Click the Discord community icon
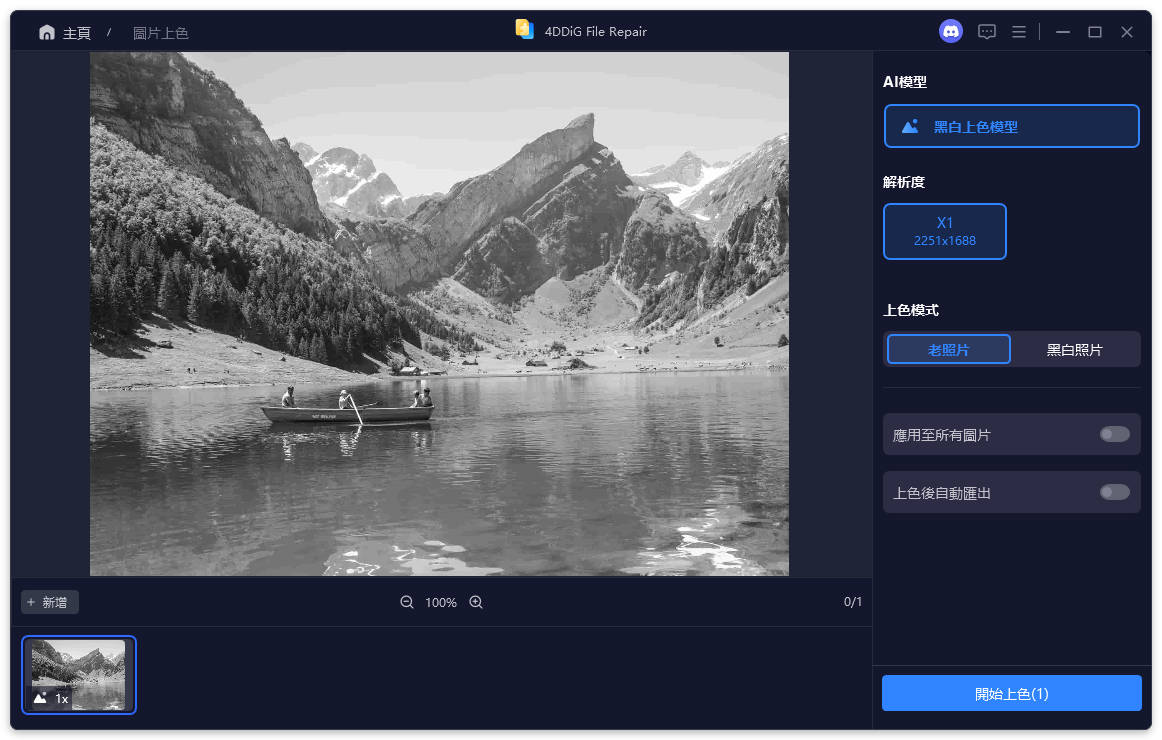This screenshot has height=740, width=1162. (x=949, y=31)
